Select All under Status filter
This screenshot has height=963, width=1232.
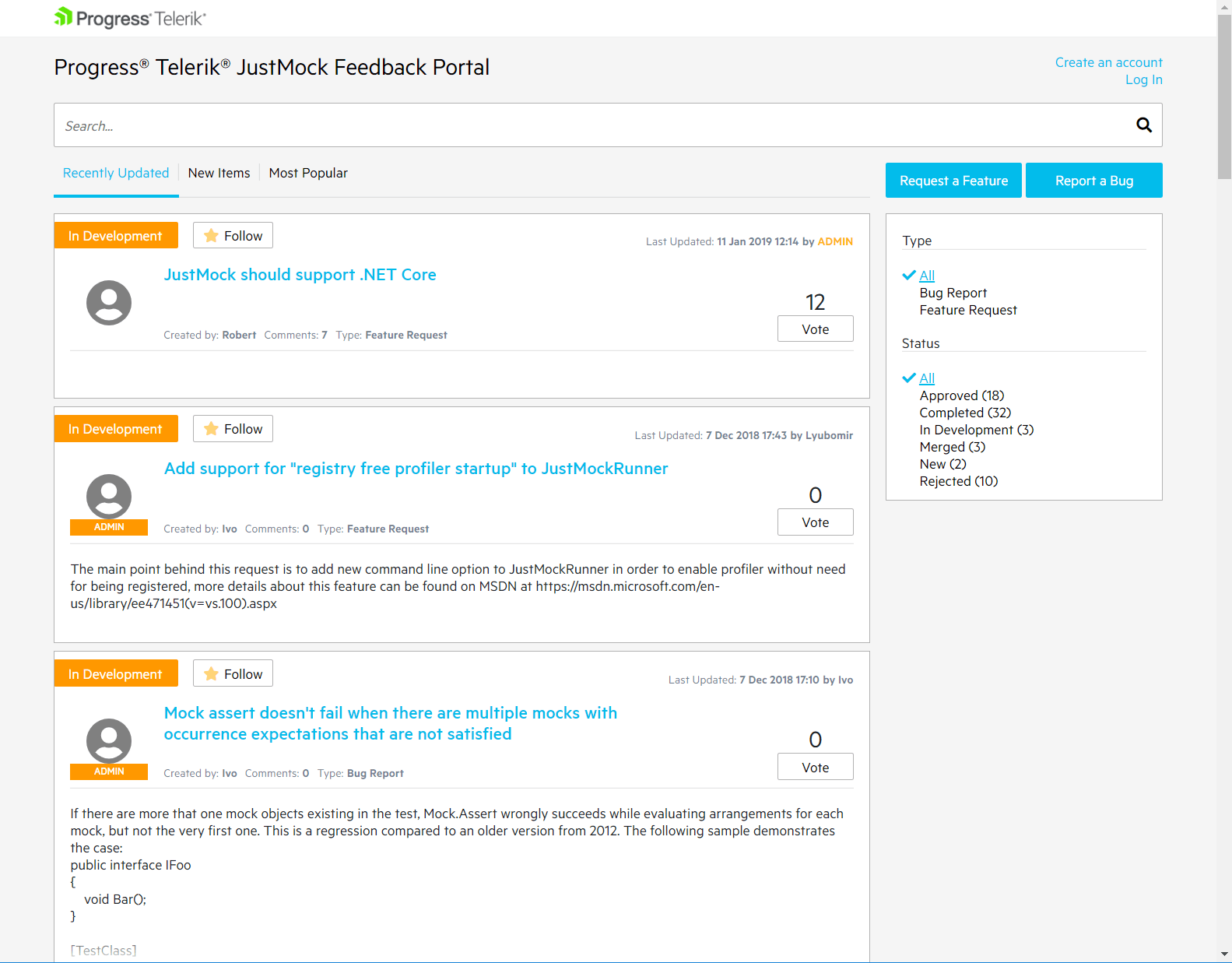point(927,378)
